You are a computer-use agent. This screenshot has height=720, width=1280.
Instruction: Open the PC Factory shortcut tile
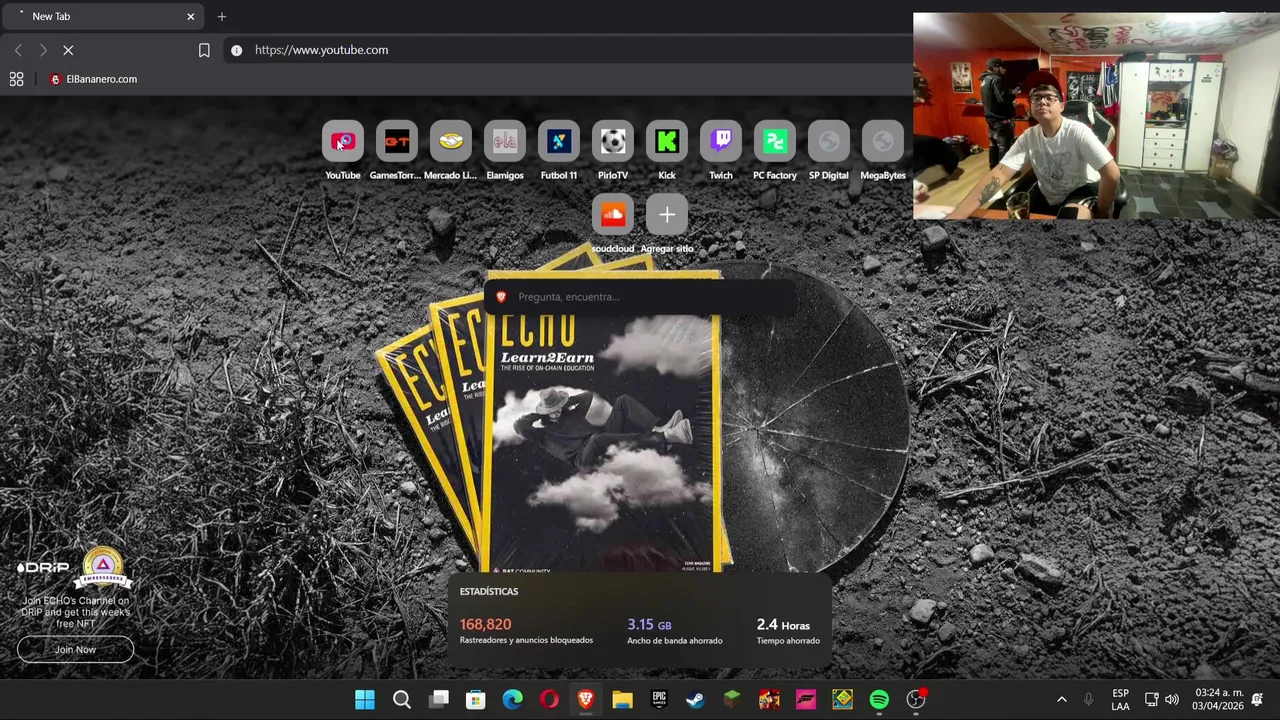pos(774,142)
